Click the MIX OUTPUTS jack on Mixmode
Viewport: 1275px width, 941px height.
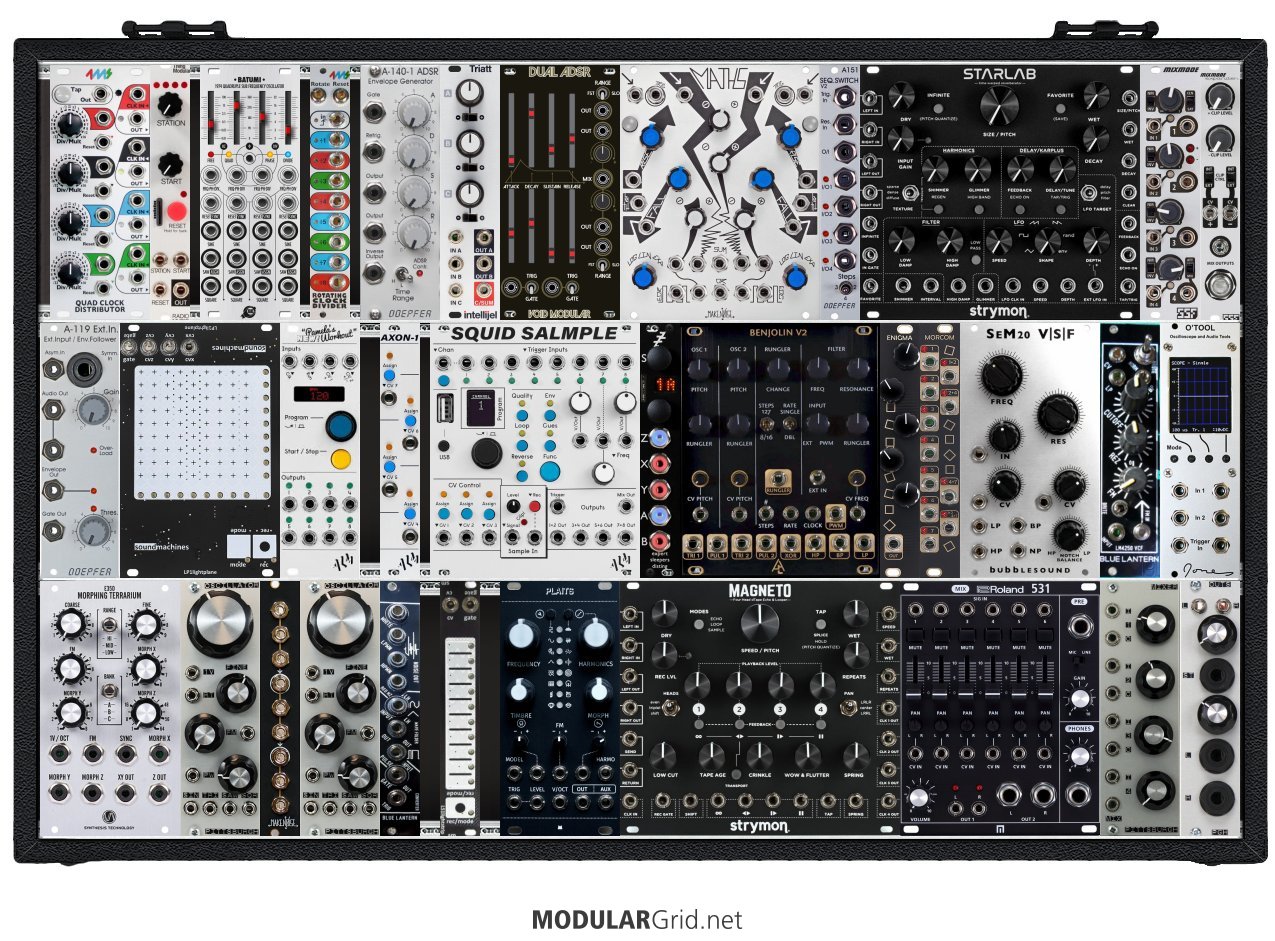1218,286
